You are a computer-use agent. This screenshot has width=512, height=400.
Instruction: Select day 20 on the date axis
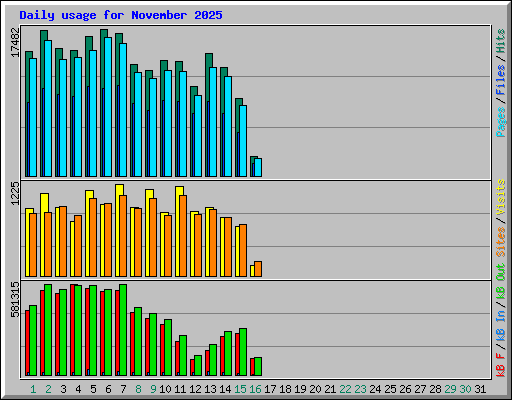315,389
